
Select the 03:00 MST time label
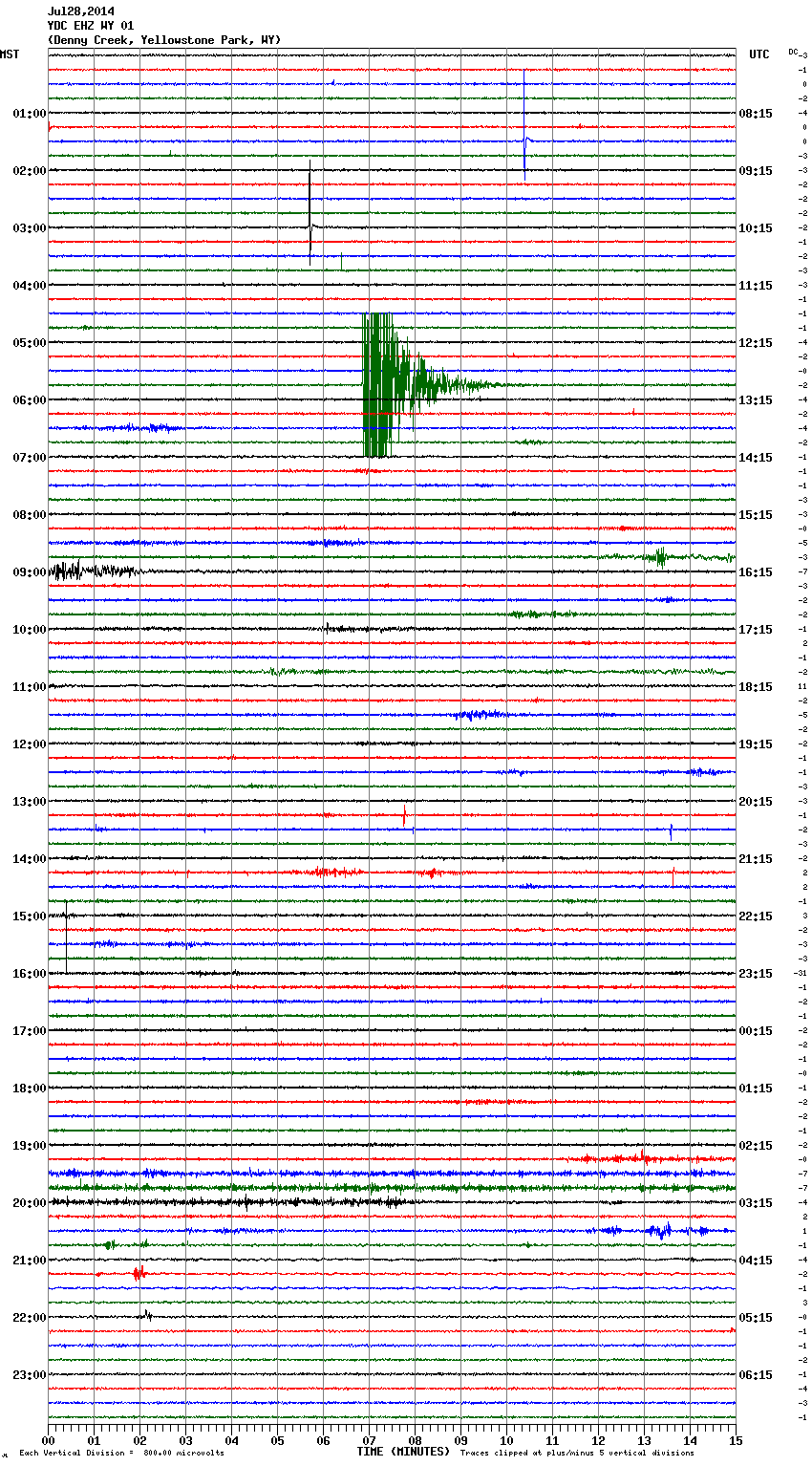pos(30,228)
